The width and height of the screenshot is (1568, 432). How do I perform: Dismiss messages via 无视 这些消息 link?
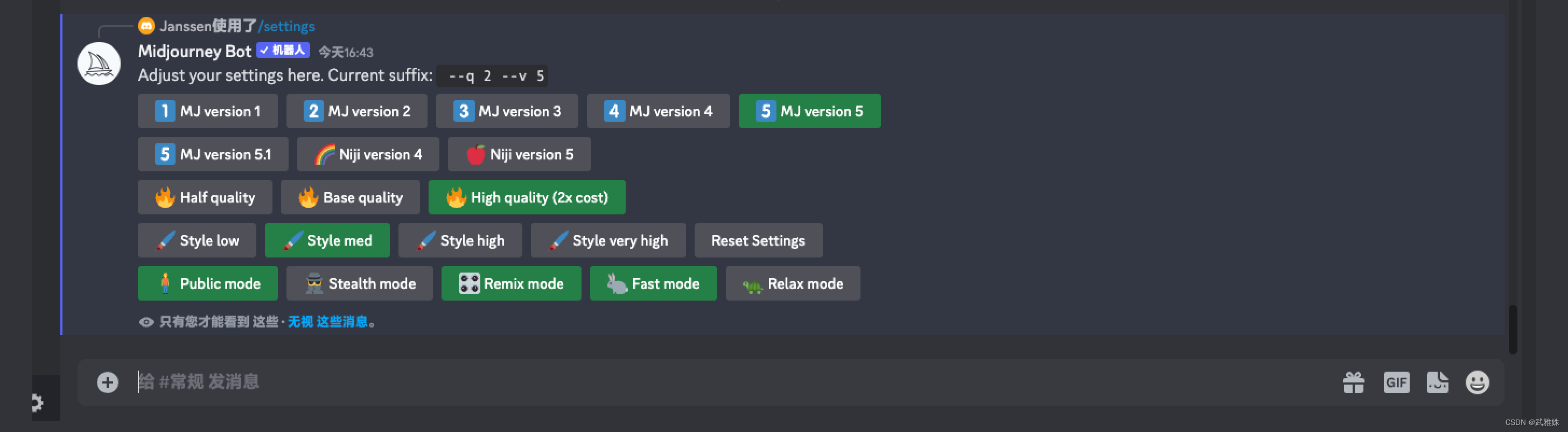pos(327,322)
